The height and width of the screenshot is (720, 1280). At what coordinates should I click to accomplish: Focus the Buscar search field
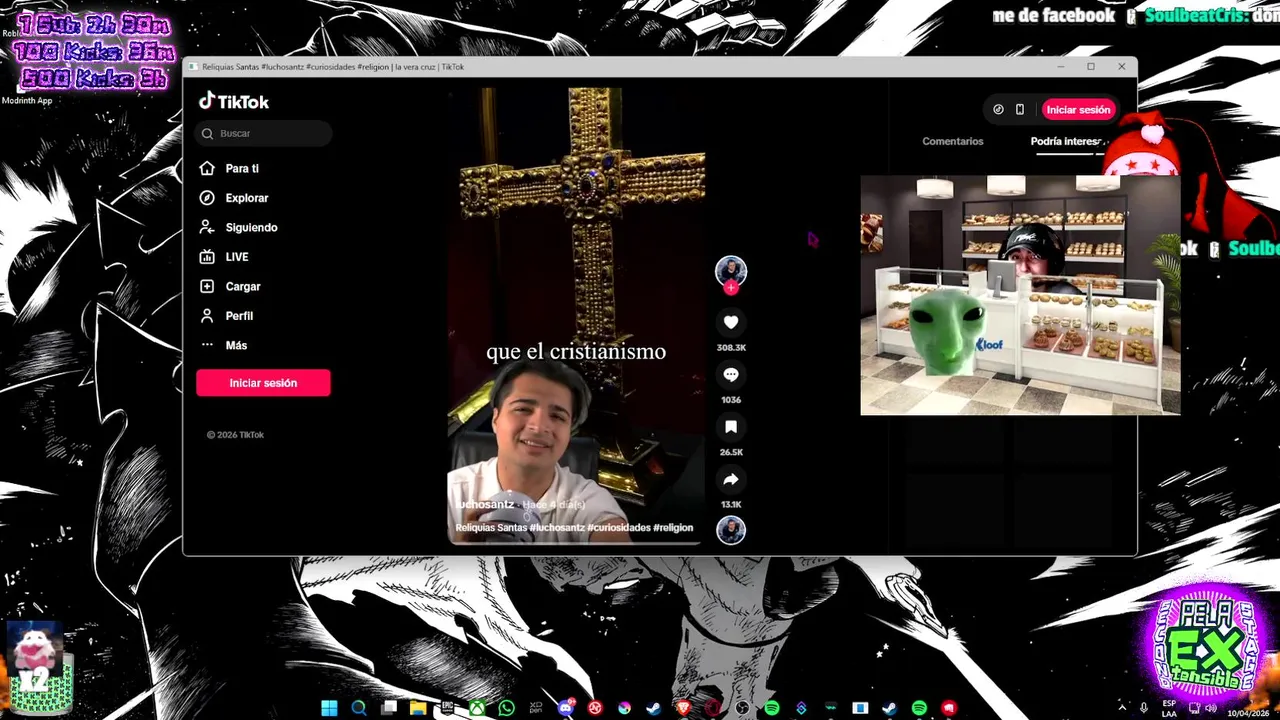tap(264, 133)
